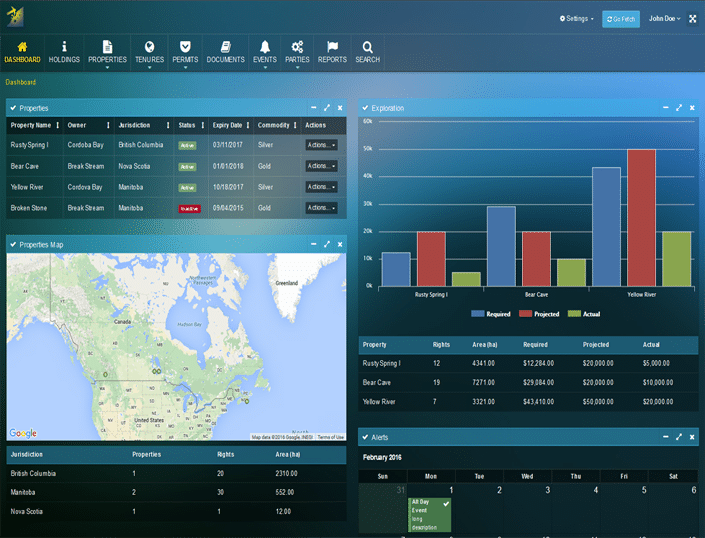Open the Reports flag icon
The image size is (705, 538).
click(332, 47)
